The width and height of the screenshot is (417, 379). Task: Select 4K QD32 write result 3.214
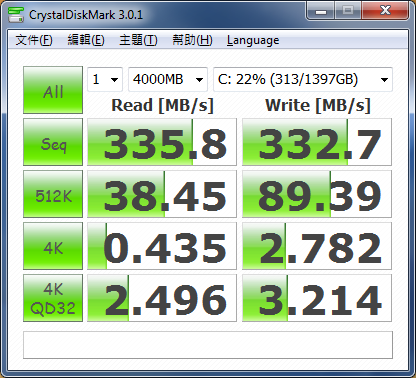click(317, 298)
